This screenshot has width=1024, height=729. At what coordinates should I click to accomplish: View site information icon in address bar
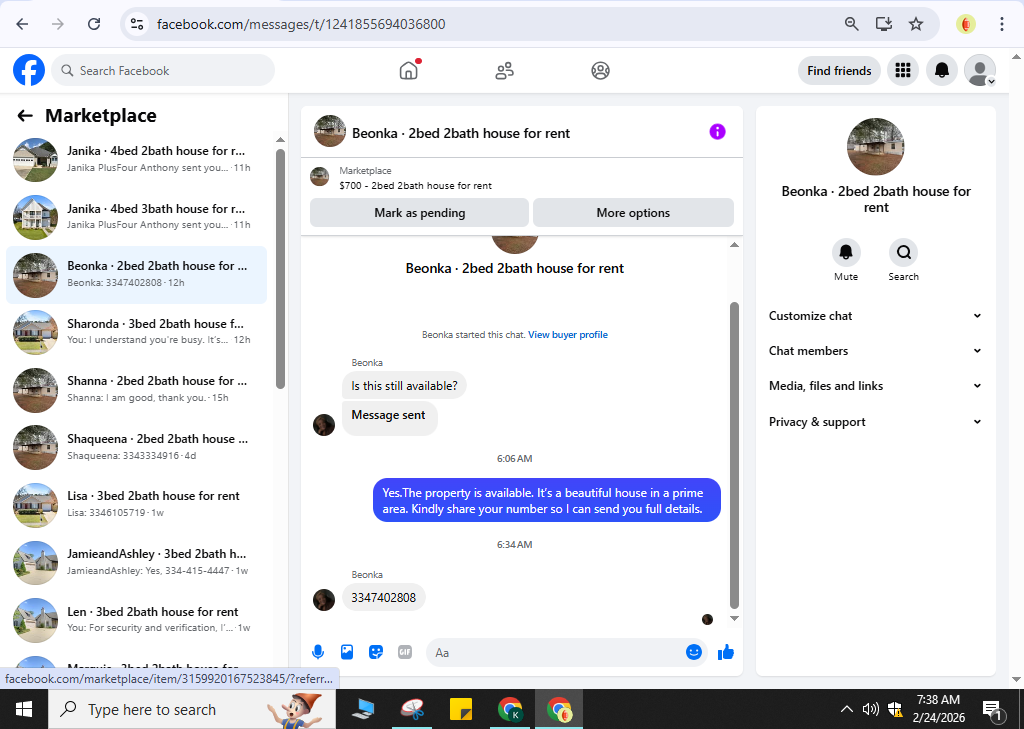[x=136, y=24]
